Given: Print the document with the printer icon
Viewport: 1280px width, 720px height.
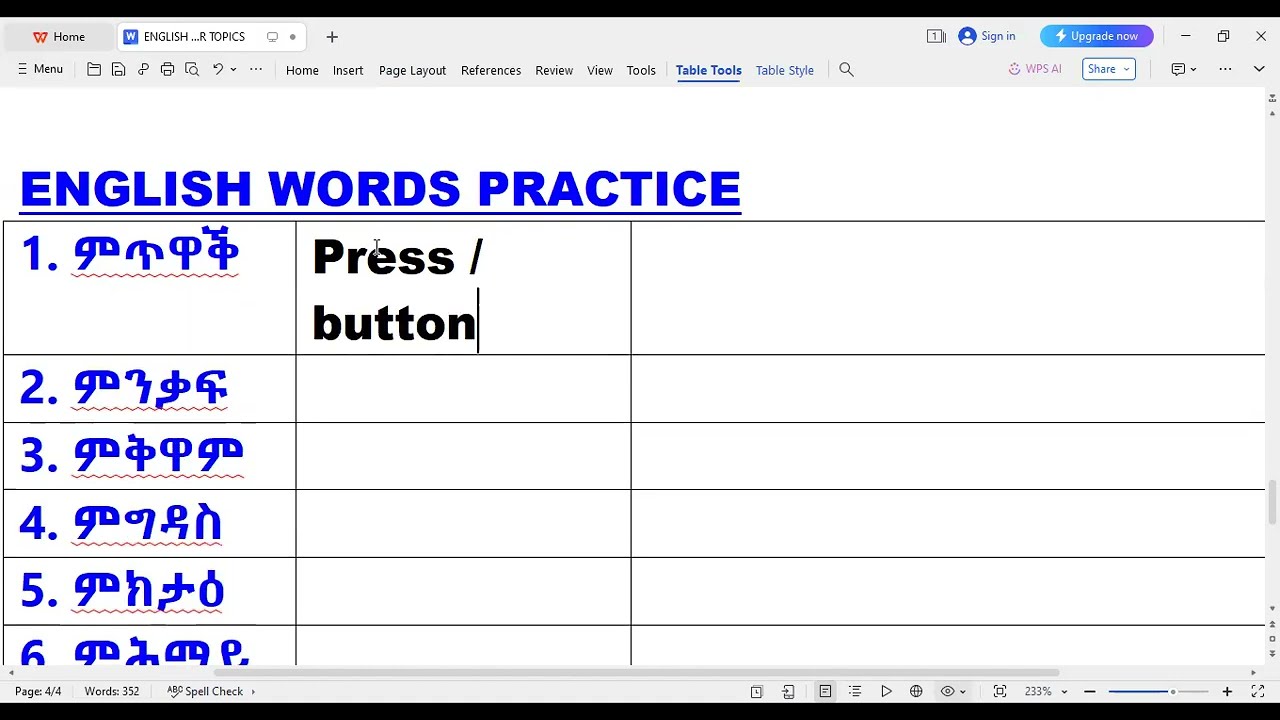Looking at the screenshot, I should tap(167, 70).
